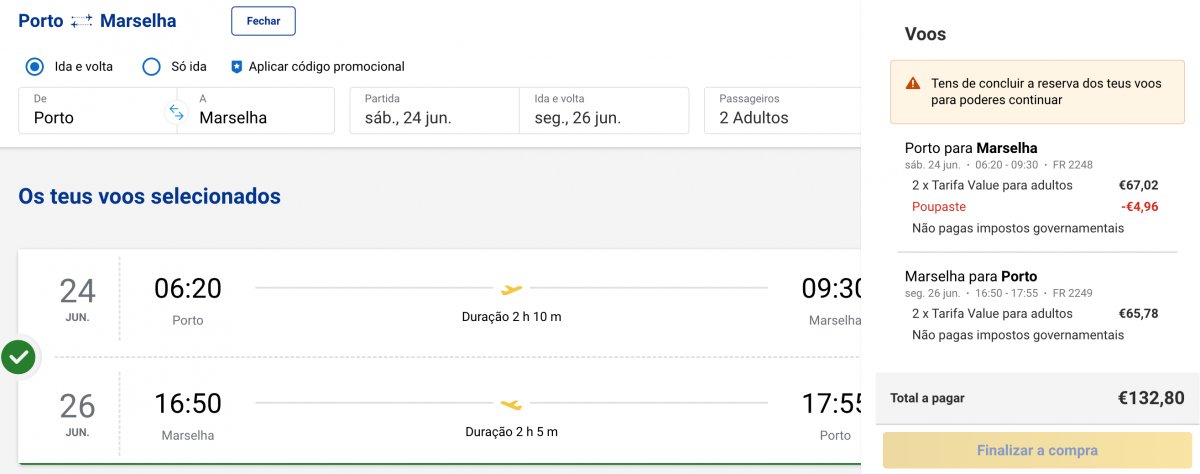Select the Só ida radio button
Image resolution: width=1200 pixels, height=474 pixels.
[x=151, y=67]
